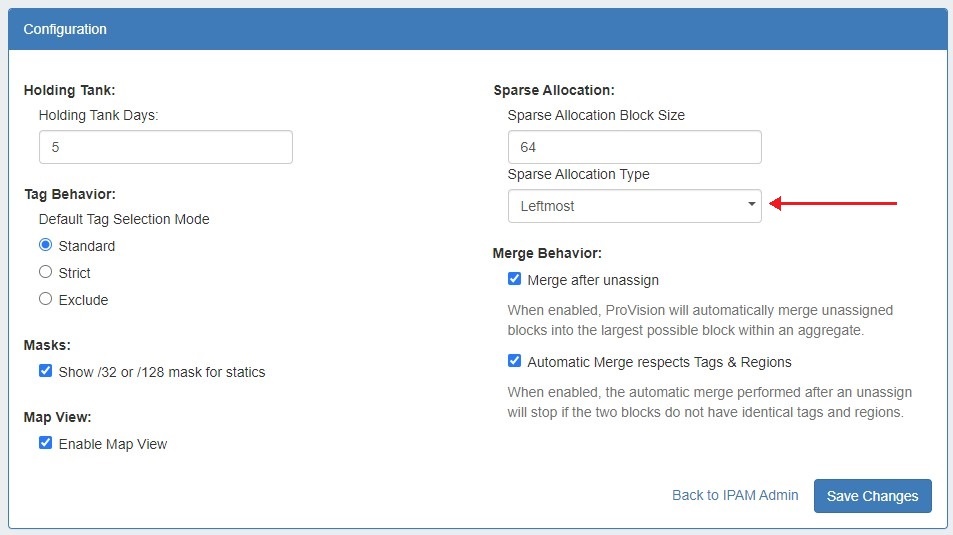Click the Holding Tank Days label
The height and width of the screenshot is (535, 953).
tap(99, 115)
